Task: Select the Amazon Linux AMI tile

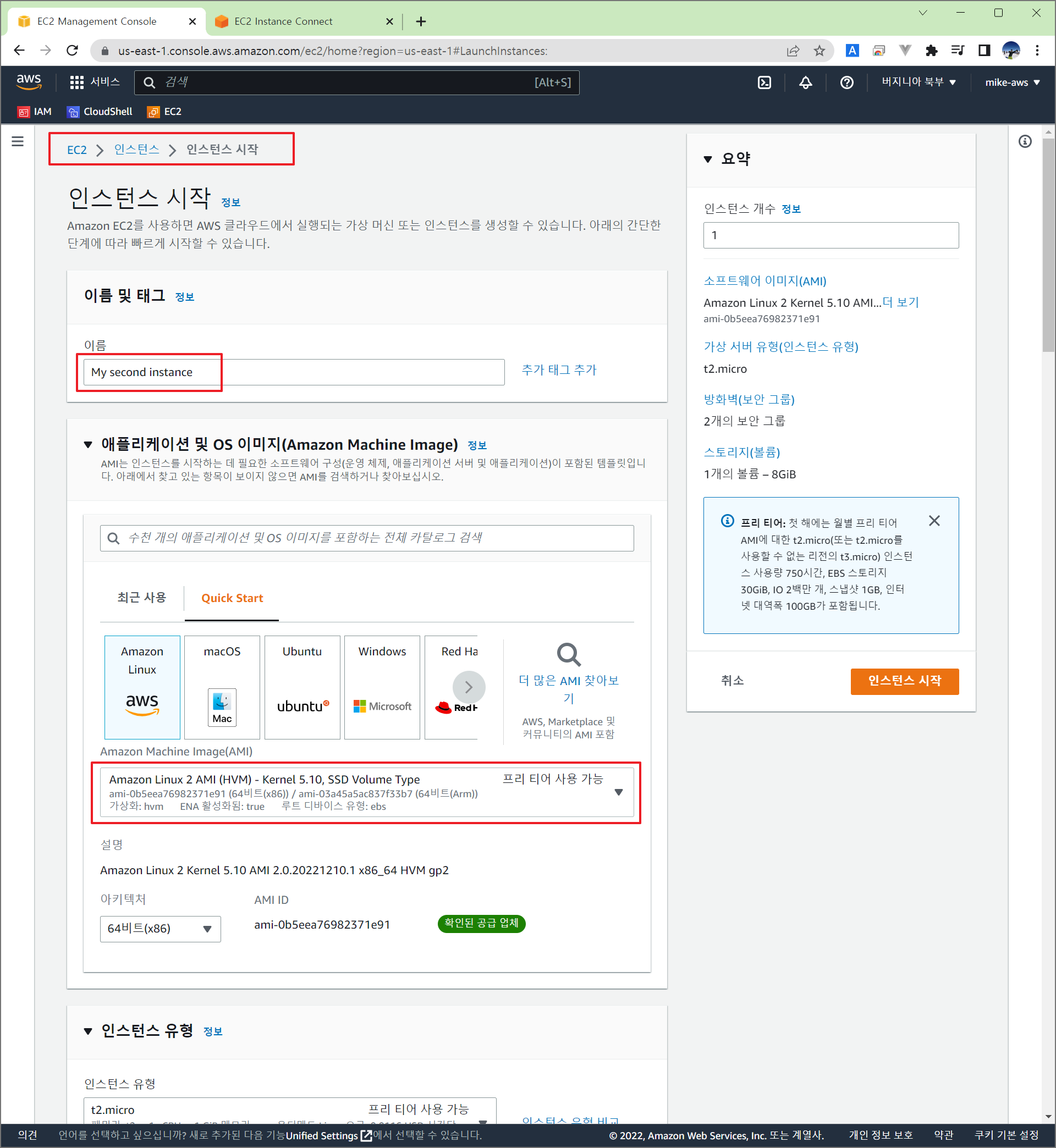Action: tap(142, 687)
